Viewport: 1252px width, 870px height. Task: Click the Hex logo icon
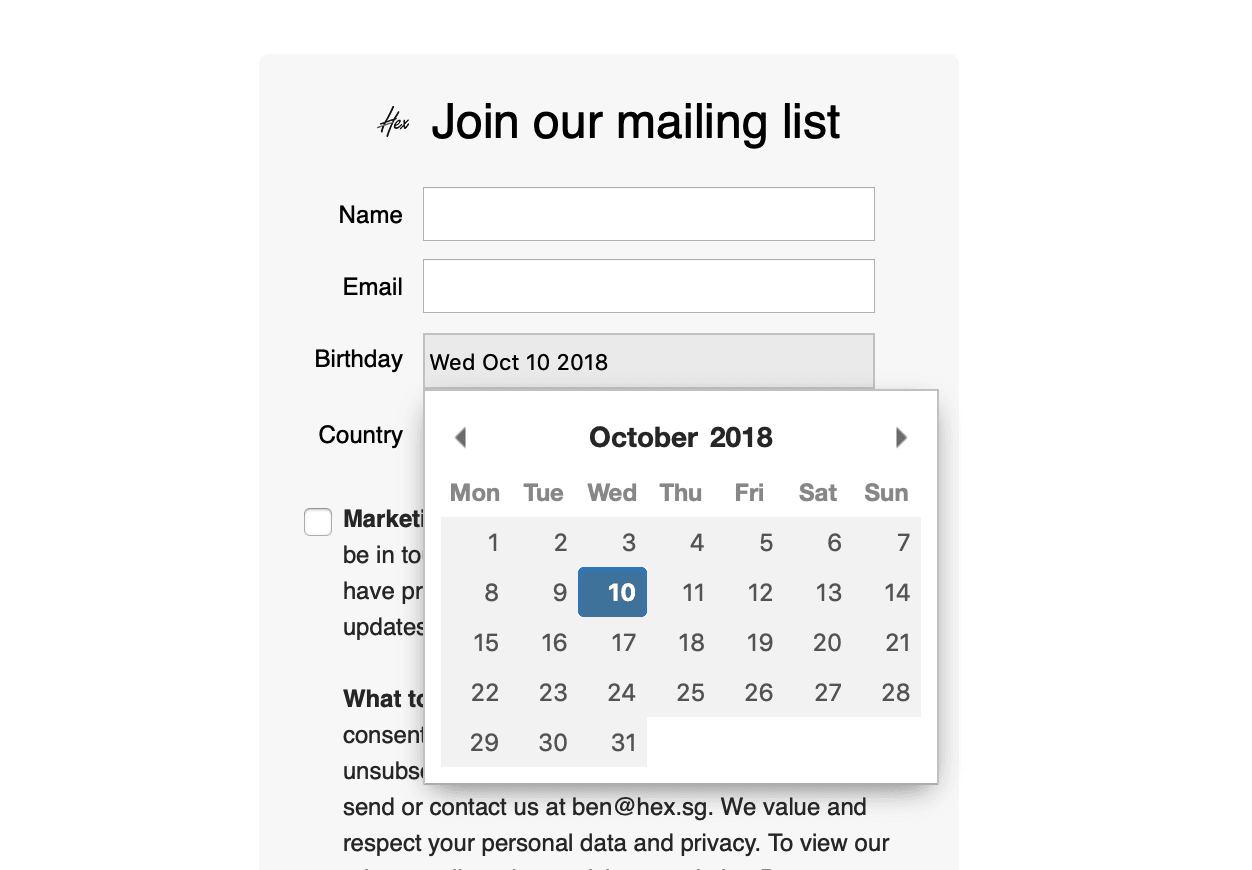coord(393,123)
